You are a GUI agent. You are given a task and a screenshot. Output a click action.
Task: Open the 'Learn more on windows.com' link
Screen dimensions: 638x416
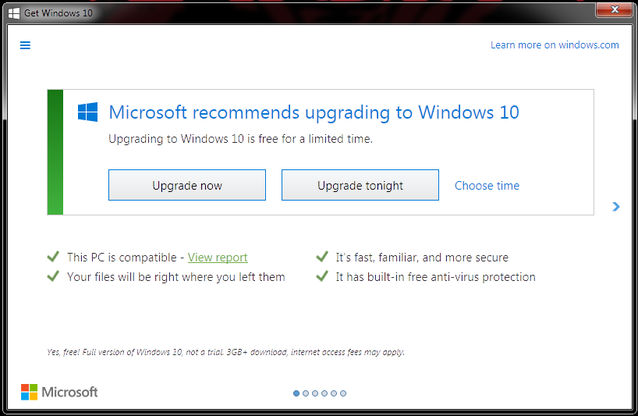554,45
